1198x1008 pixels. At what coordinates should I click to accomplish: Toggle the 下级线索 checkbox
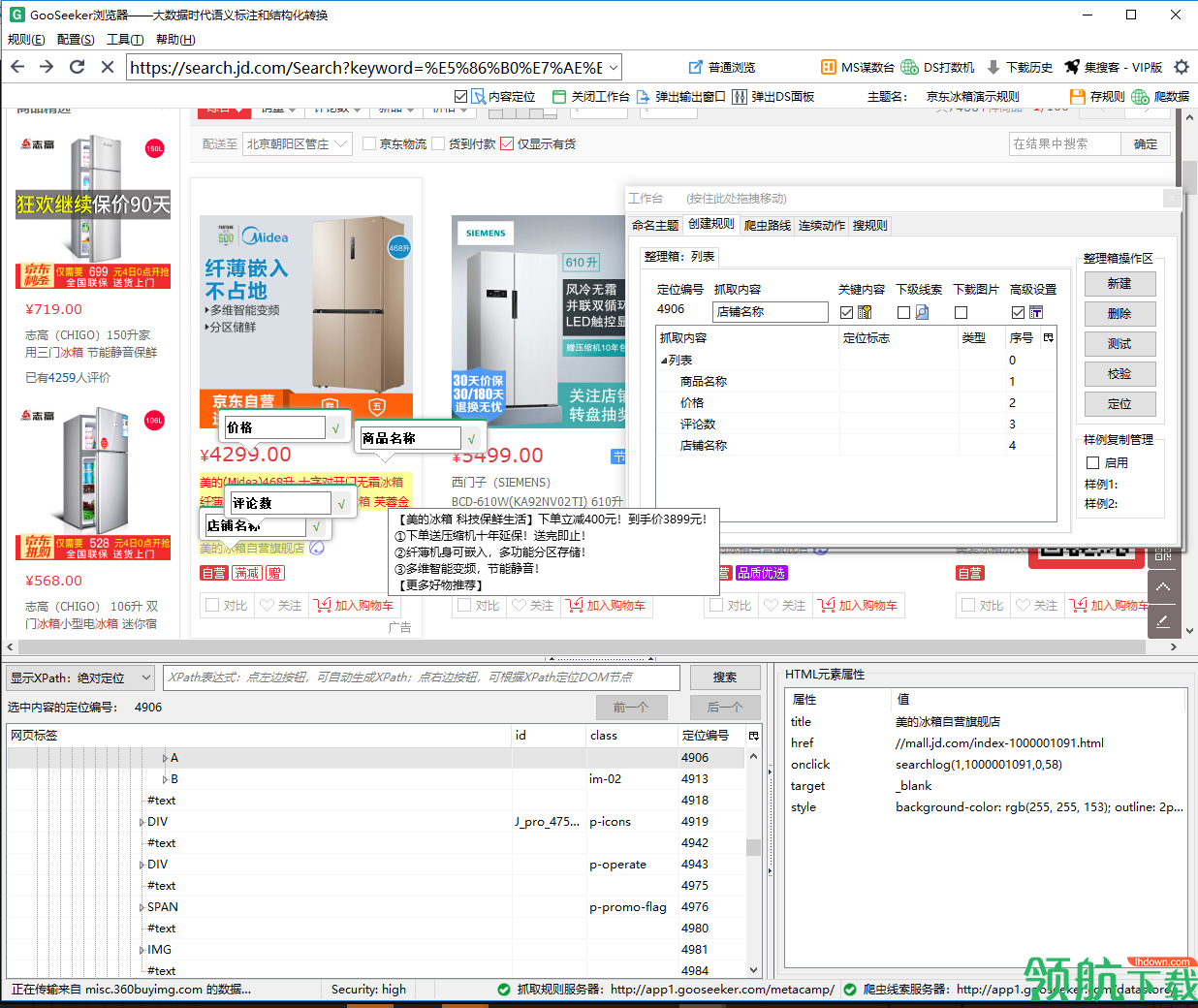tap(903, 312)
